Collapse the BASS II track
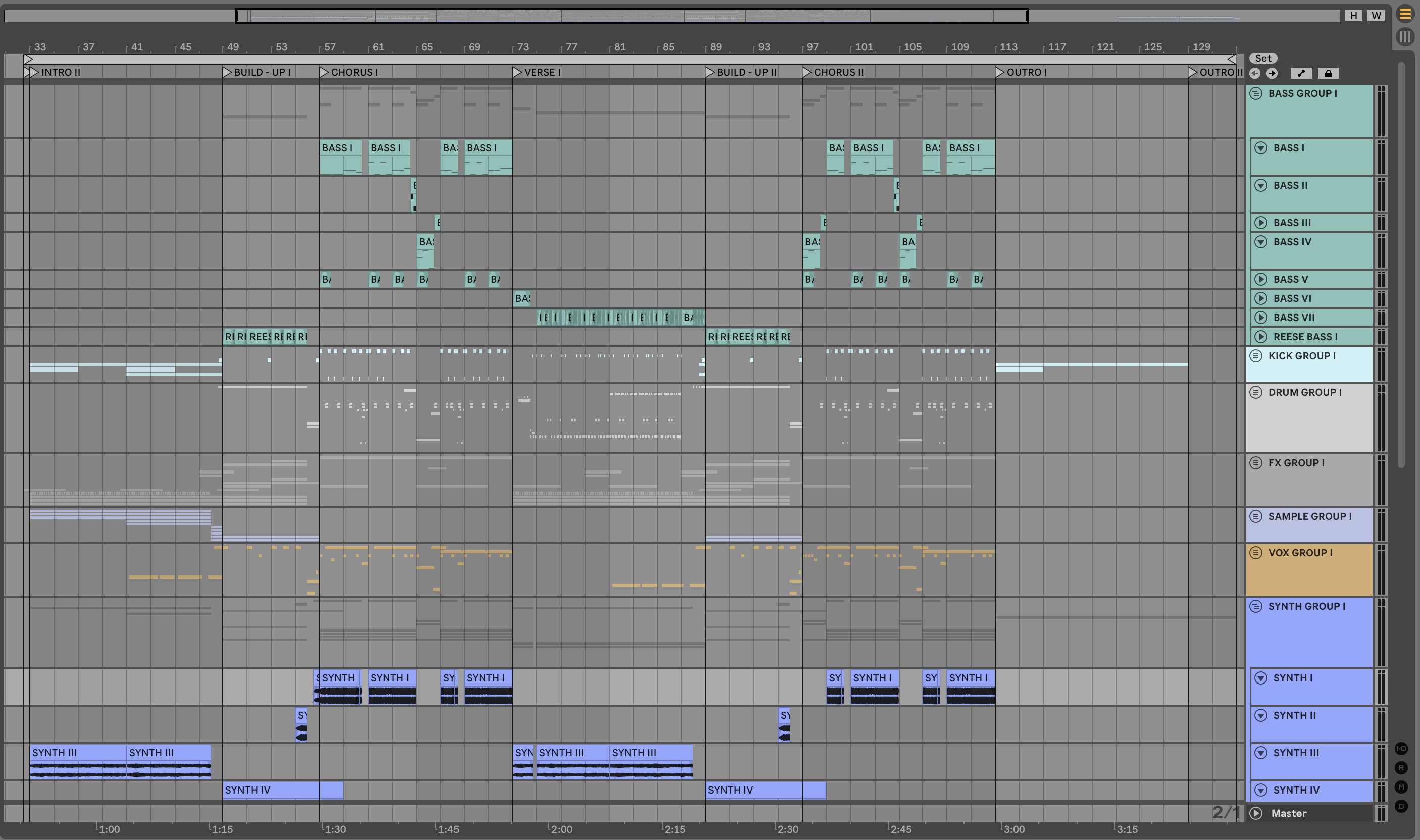1420x840 pixels. pos(1261,185)
